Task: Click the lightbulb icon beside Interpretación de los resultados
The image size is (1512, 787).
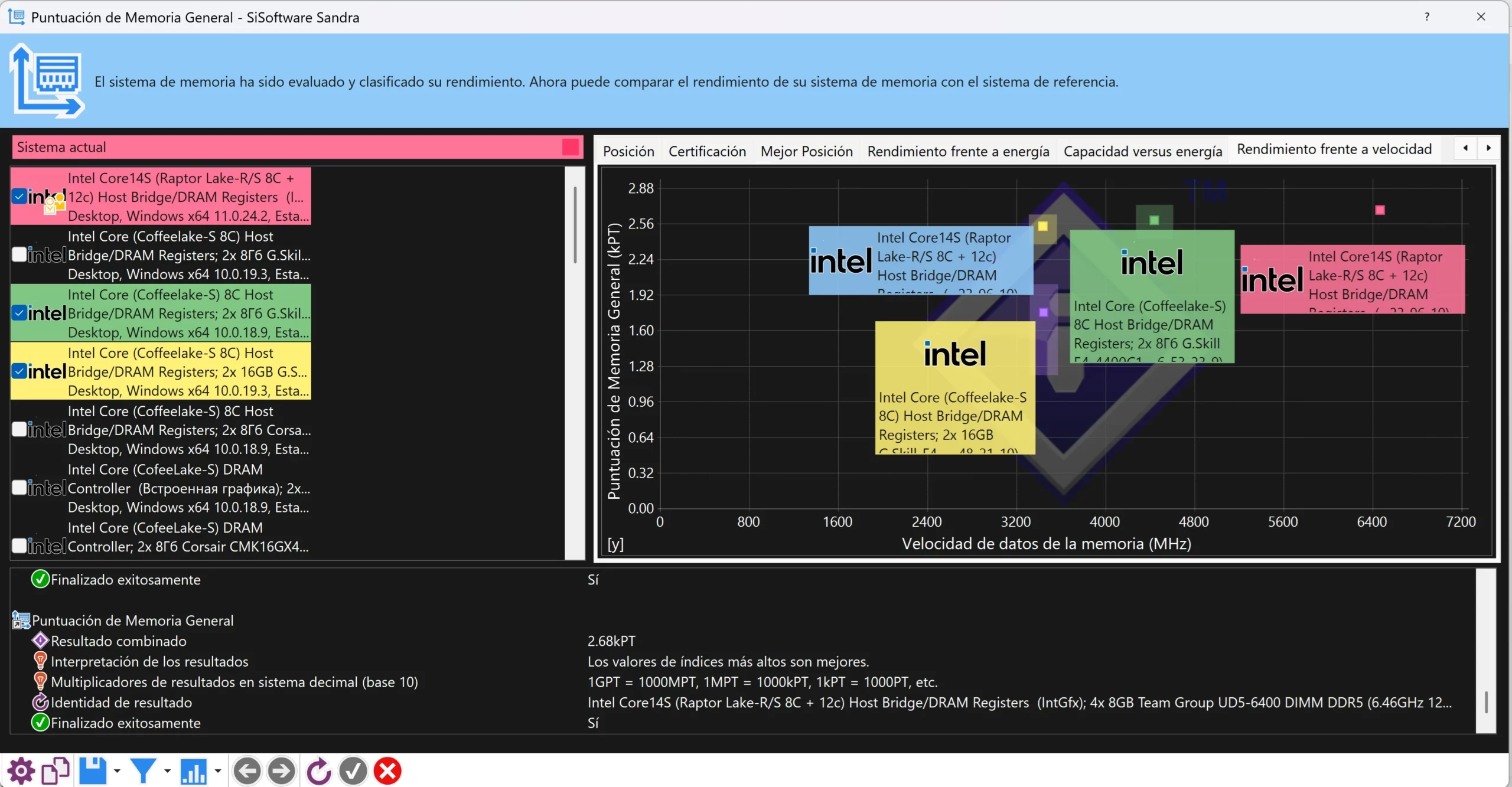Action: [x=40, y=661]
